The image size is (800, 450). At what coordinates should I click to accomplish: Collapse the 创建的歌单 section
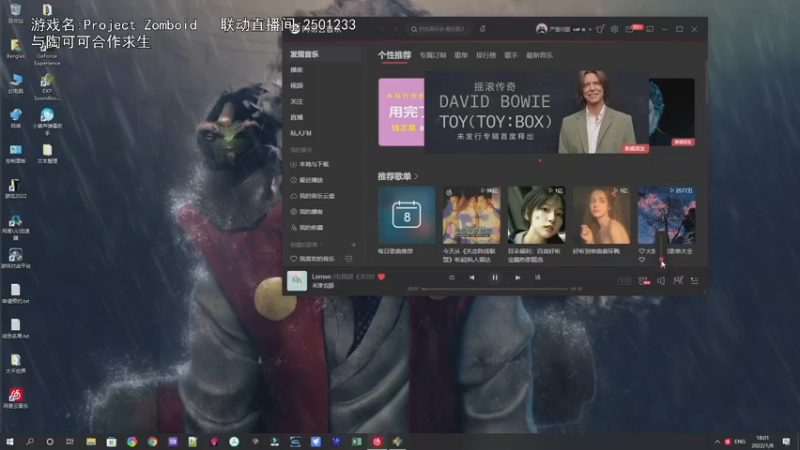click(306, 245)
